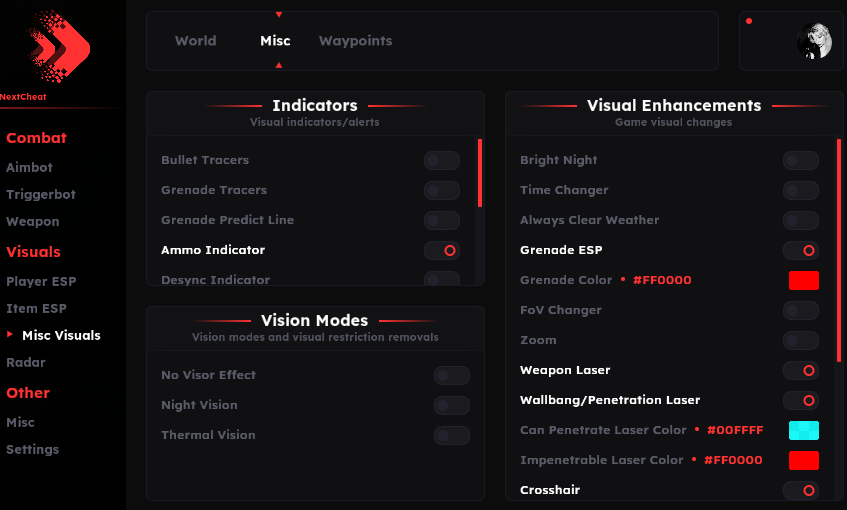Pick the Grenade Color red swatch
The image size is (847, 510).
pyautogui.click(x=804, y=280)
